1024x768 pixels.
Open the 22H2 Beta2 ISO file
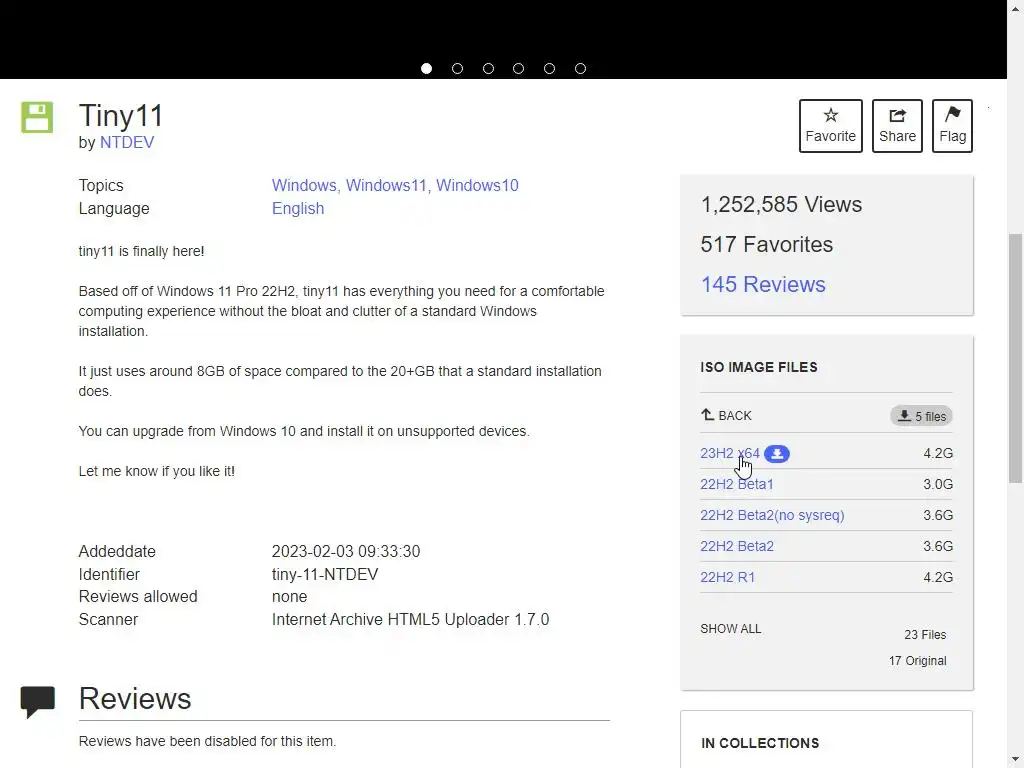[x=737, y=546]
